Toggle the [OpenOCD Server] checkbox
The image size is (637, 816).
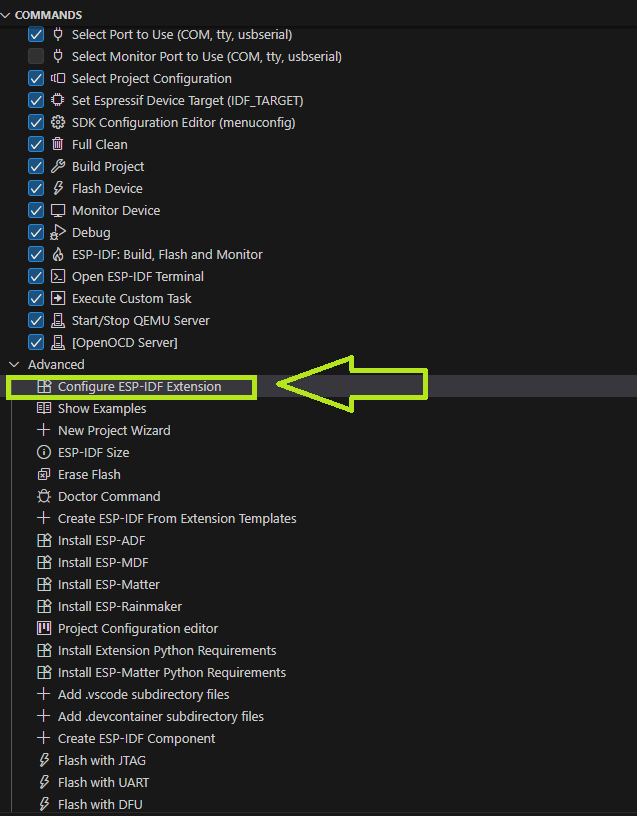click(x=36, y=342)
